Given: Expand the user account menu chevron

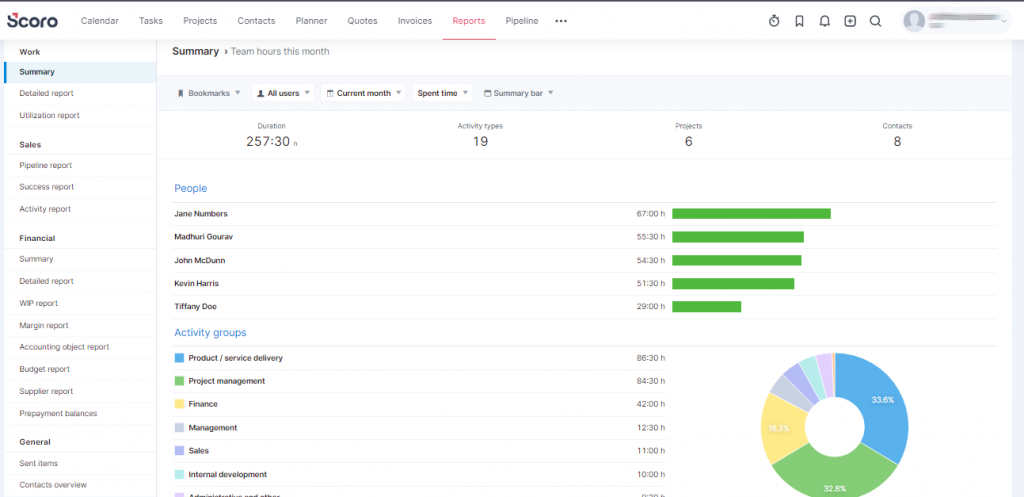Looking at the screenshot, I should pos(1004,22).
